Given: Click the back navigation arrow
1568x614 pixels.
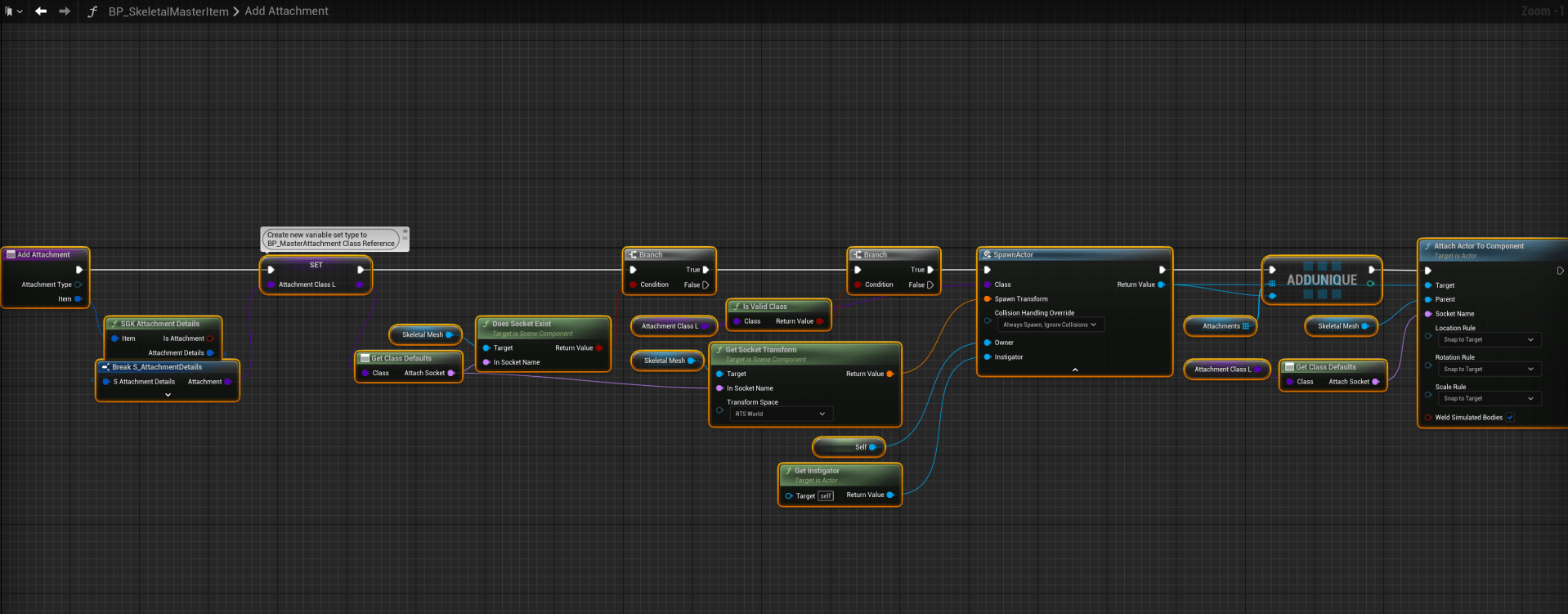Looking at the screenshot, I should [40, 11].
